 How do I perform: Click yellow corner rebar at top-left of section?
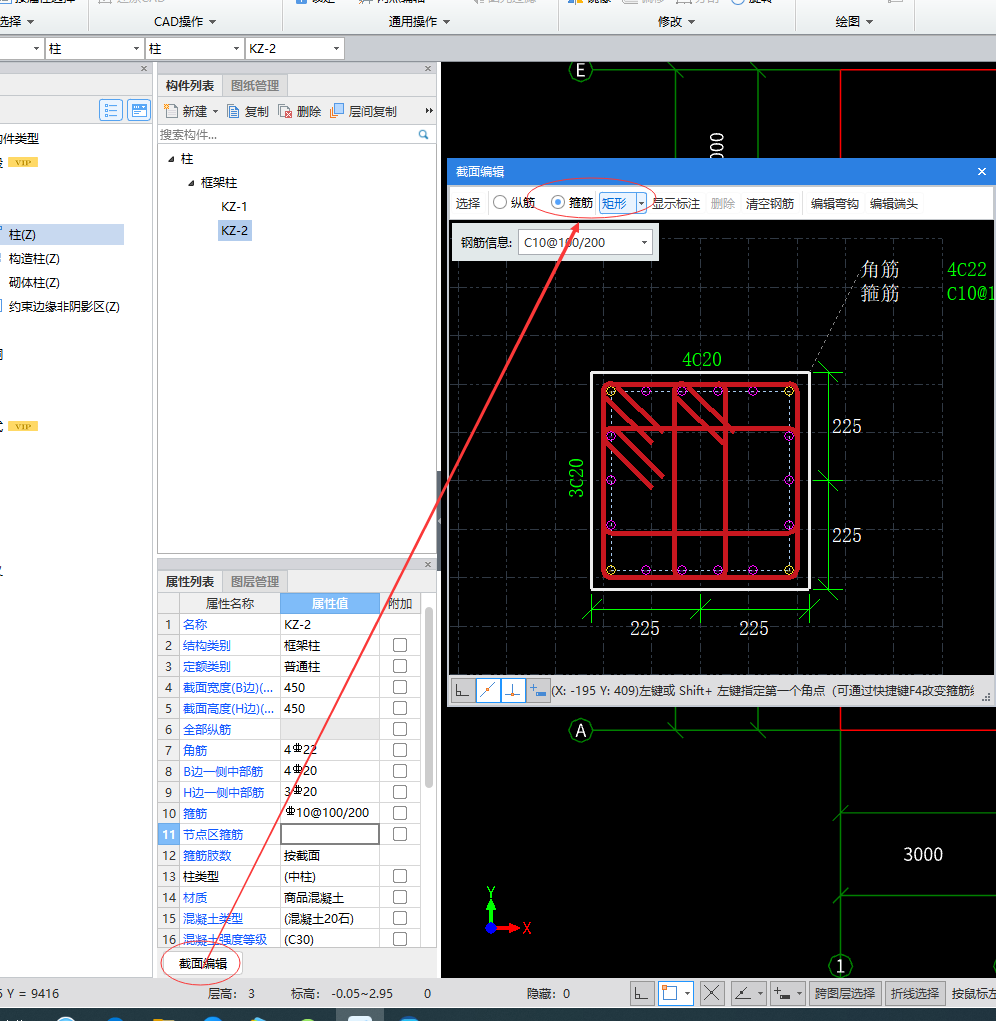tap(611, 391)
